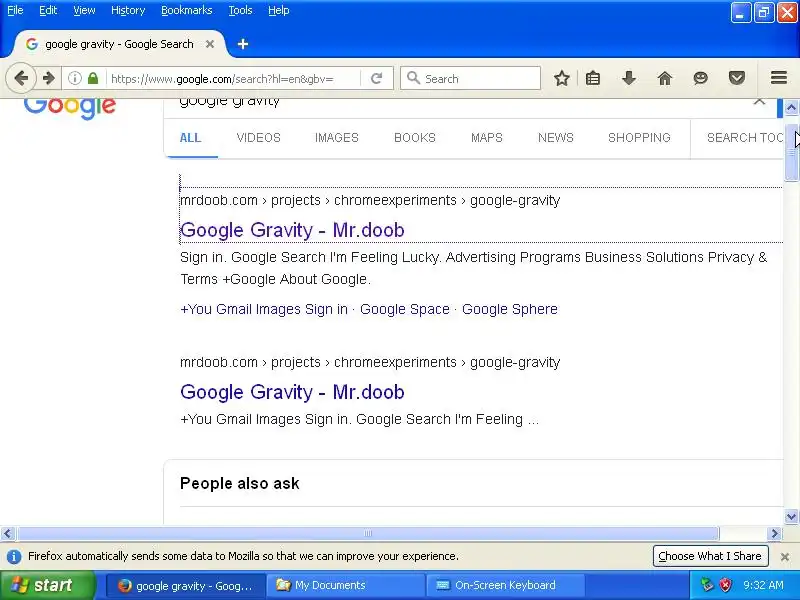Click vertical scrollbar down arrow
The width and height of the screenshot is (800, 600).
pos(791,517)
